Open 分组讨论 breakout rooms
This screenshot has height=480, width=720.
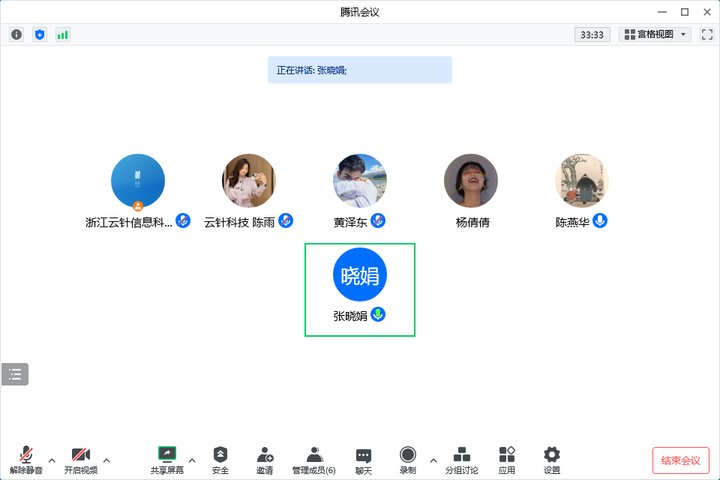pos(461,460)
